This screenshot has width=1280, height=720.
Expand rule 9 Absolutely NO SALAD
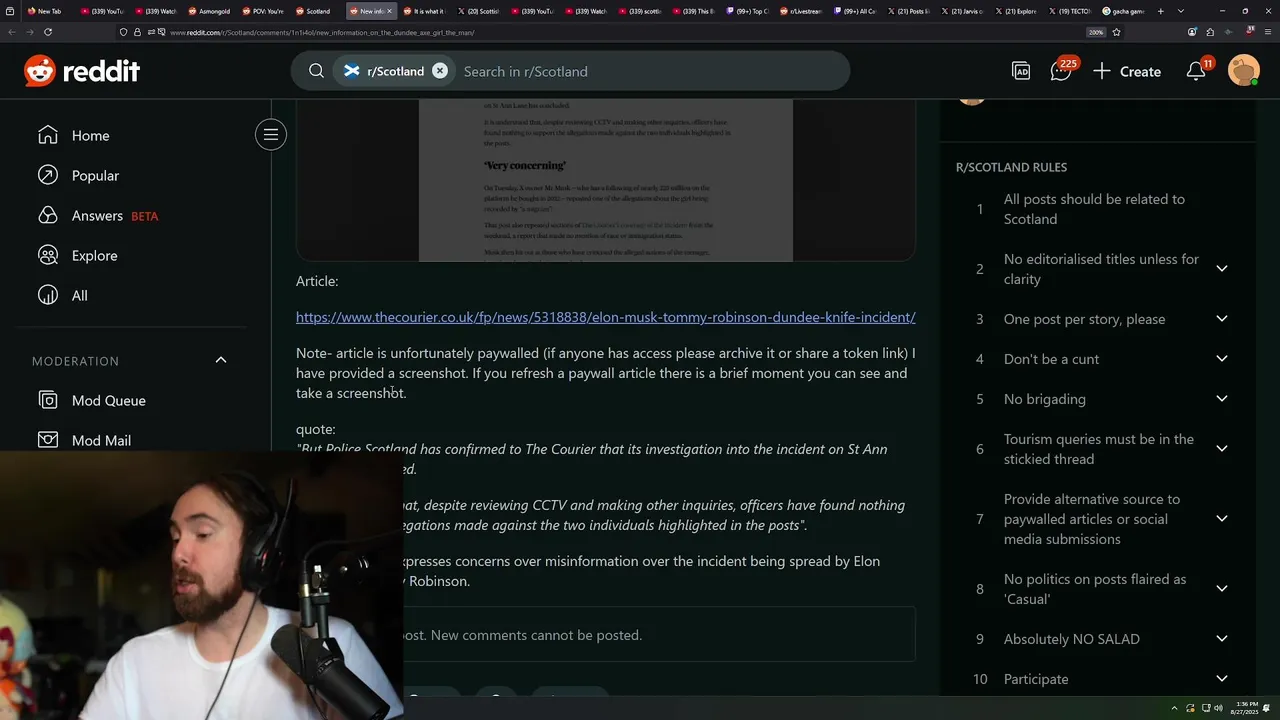pos(1222,639)
